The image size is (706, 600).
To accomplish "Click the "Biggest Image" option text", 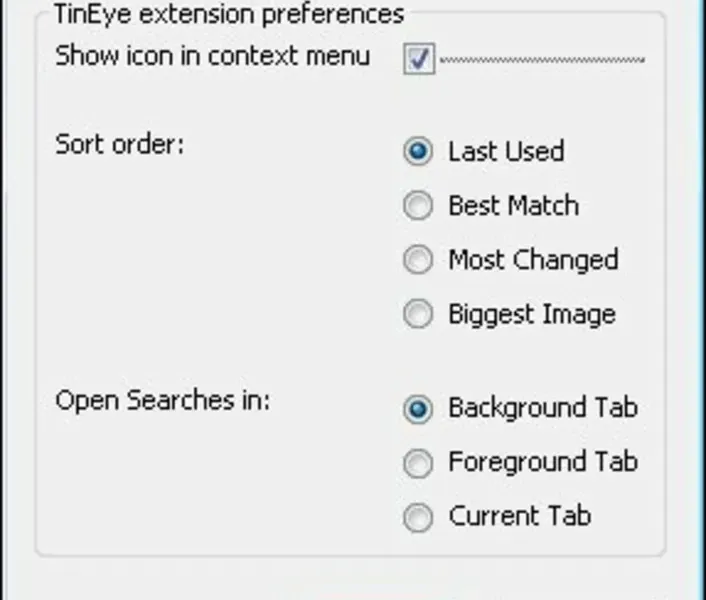I will (x=531, y=315).
